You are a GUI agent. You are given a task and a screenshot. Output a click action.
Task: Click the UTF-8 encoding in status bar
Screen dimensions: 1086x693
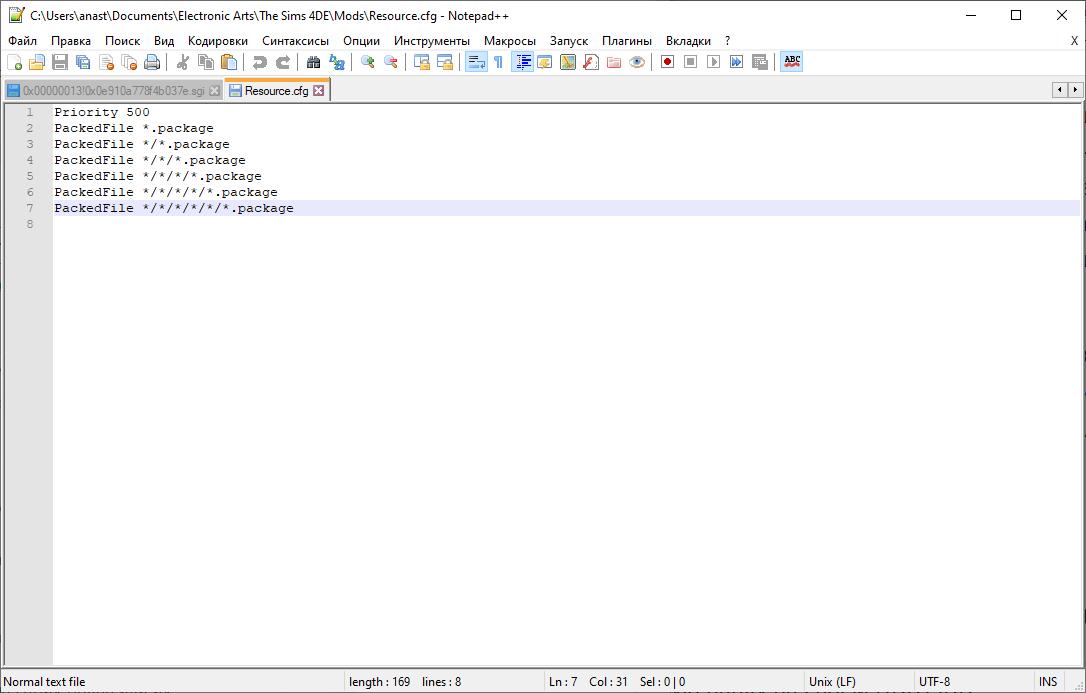click(934, 682)
